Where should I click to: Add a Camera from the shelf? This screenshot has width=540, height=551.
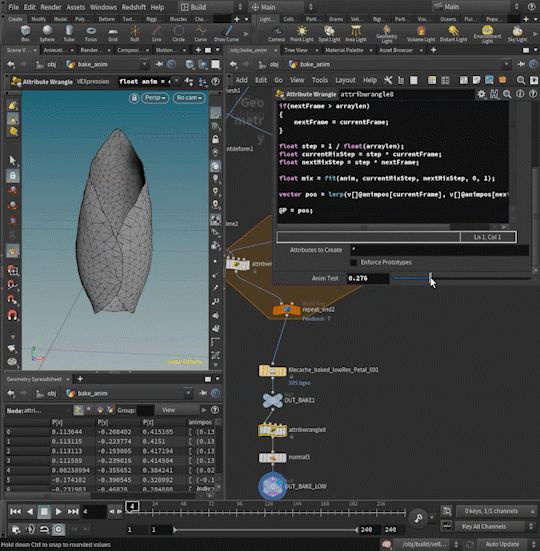[x=276, y=33]
